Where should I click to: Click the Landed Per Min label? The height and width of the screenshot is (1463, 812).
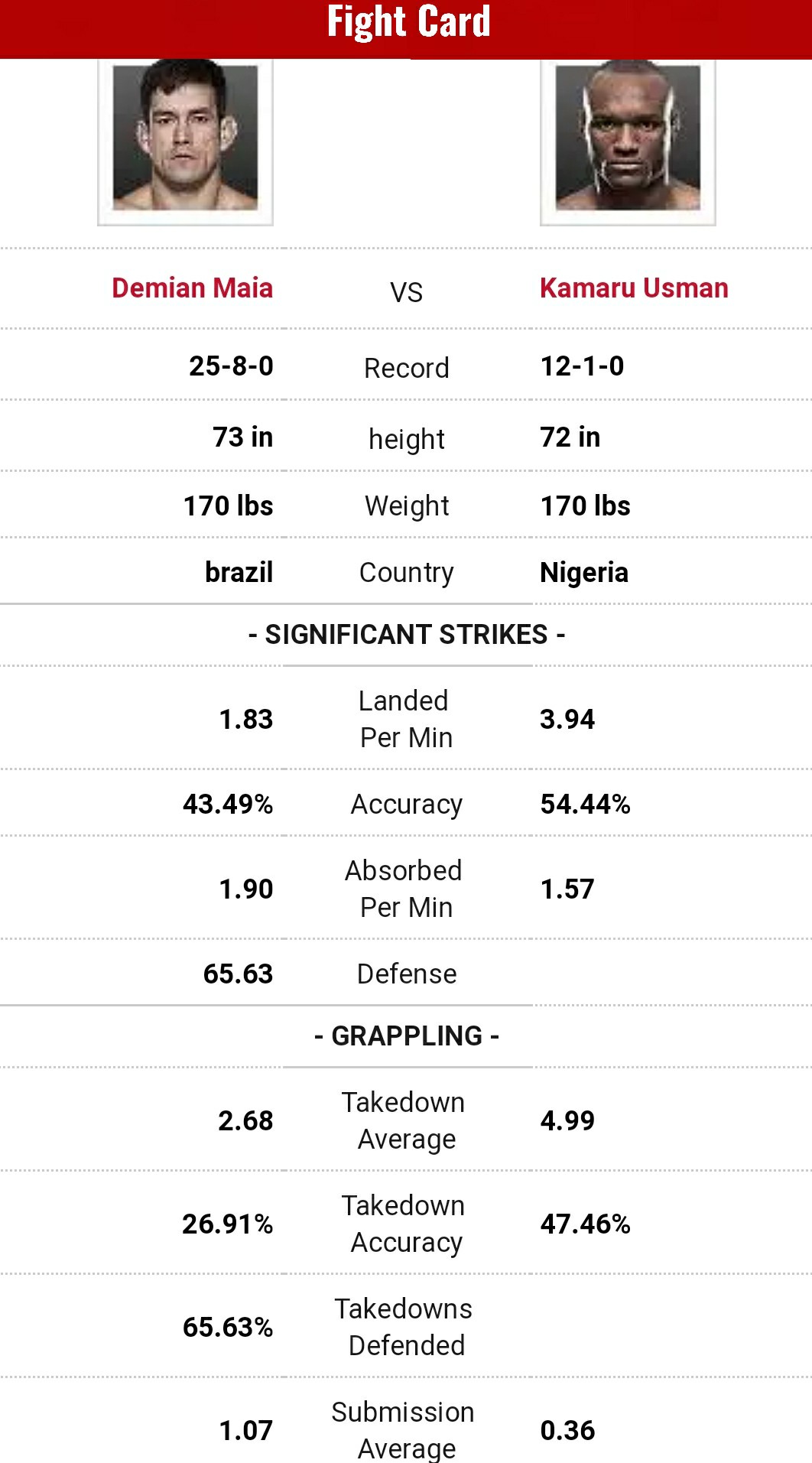pos(405,719)
